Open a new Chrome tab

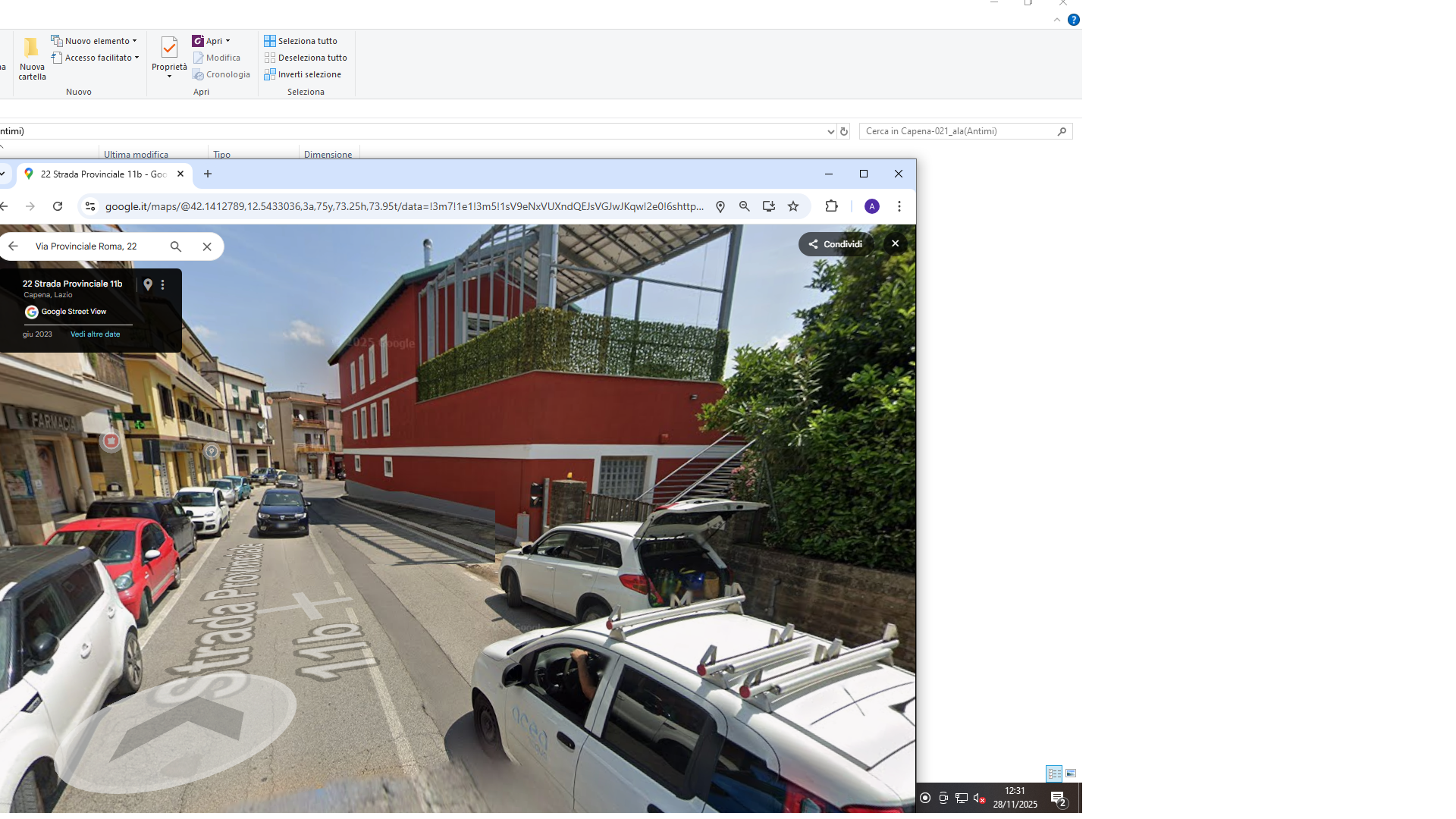click(208, 174)
